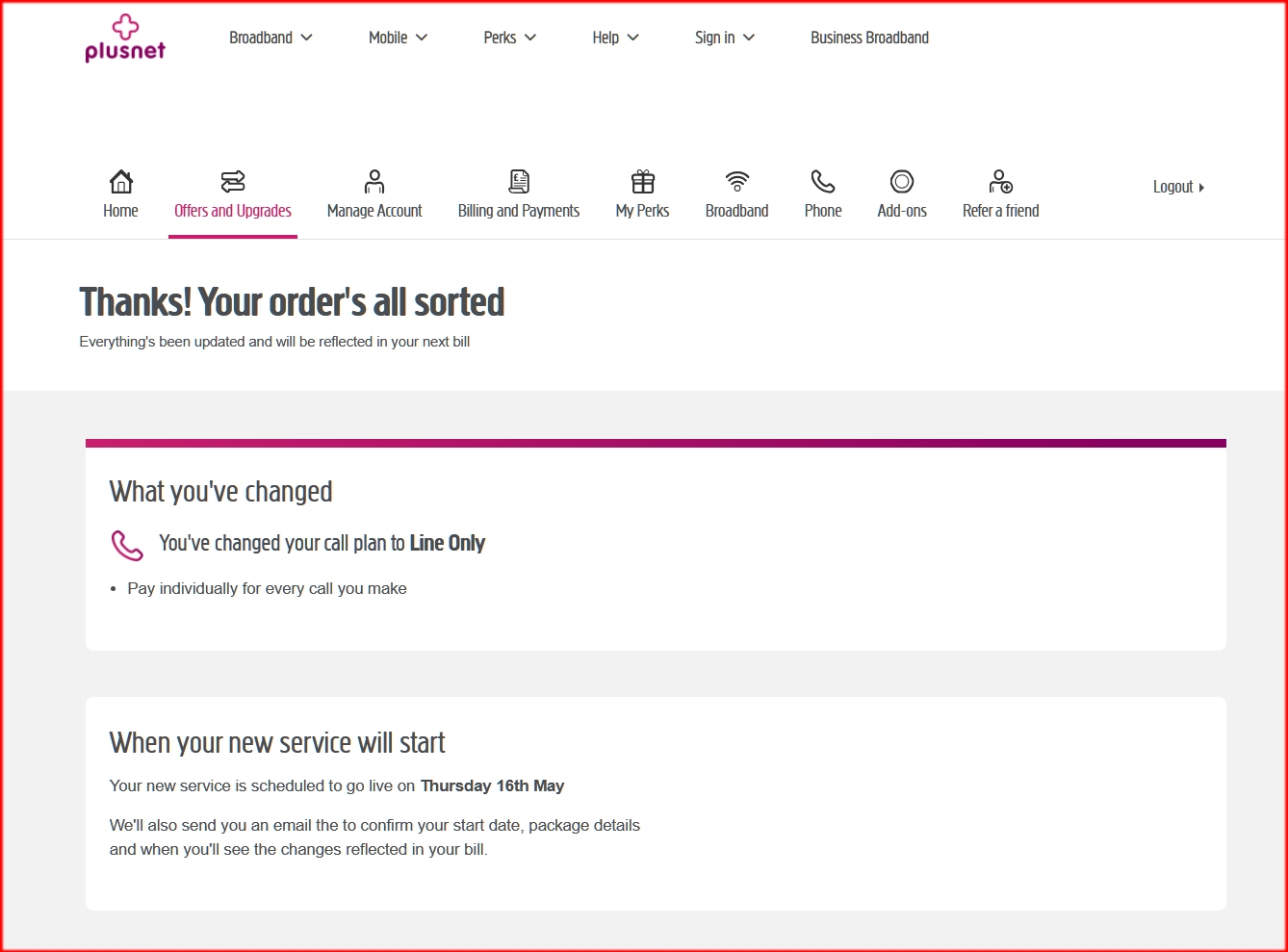This screenshot has height=952, width=1288.
Task: Select the Manage Account tab label
Action: click(x=374, y=211)
